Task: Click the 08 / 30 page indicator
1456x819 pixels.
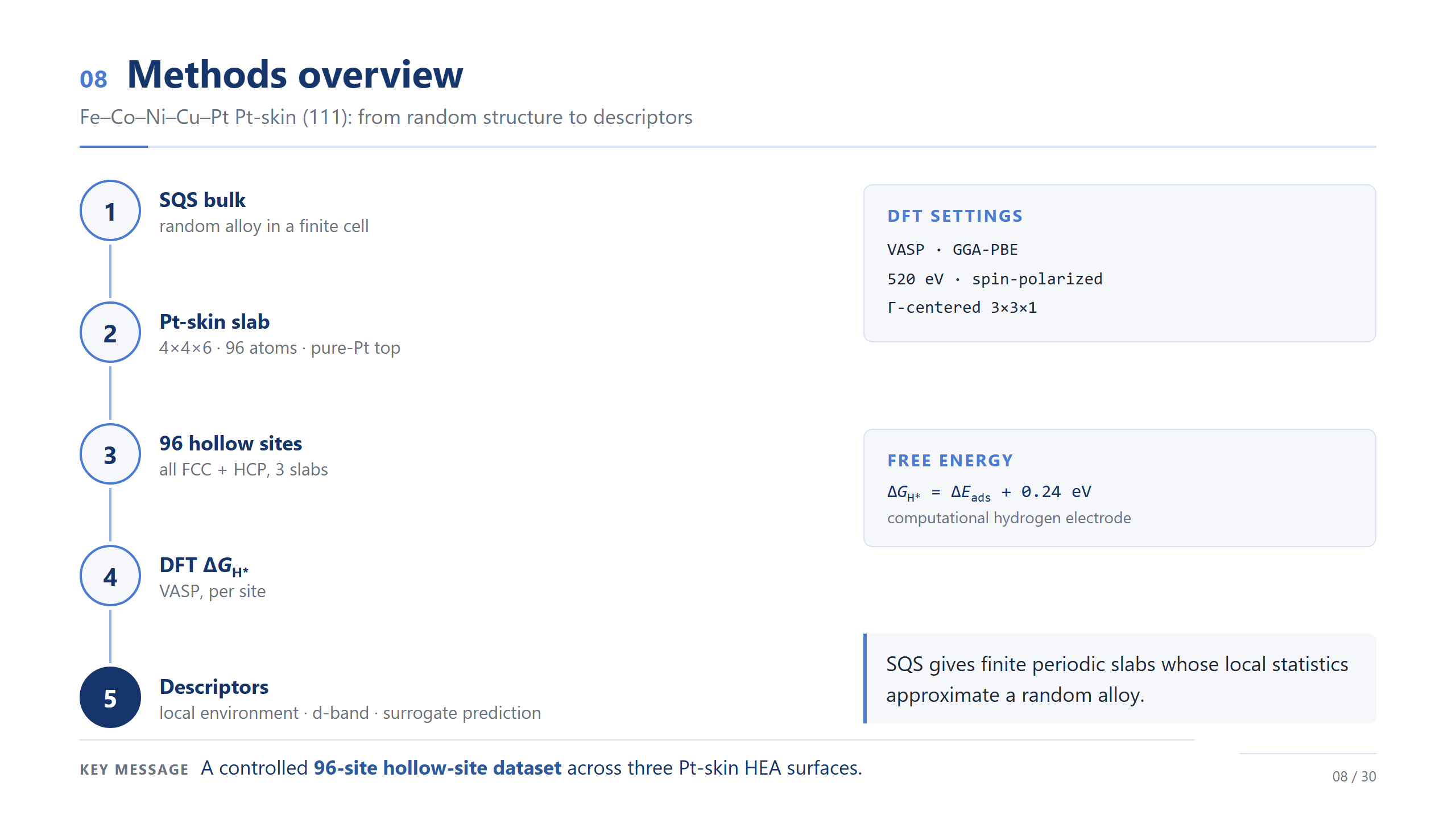Action: click(1354, 776)
